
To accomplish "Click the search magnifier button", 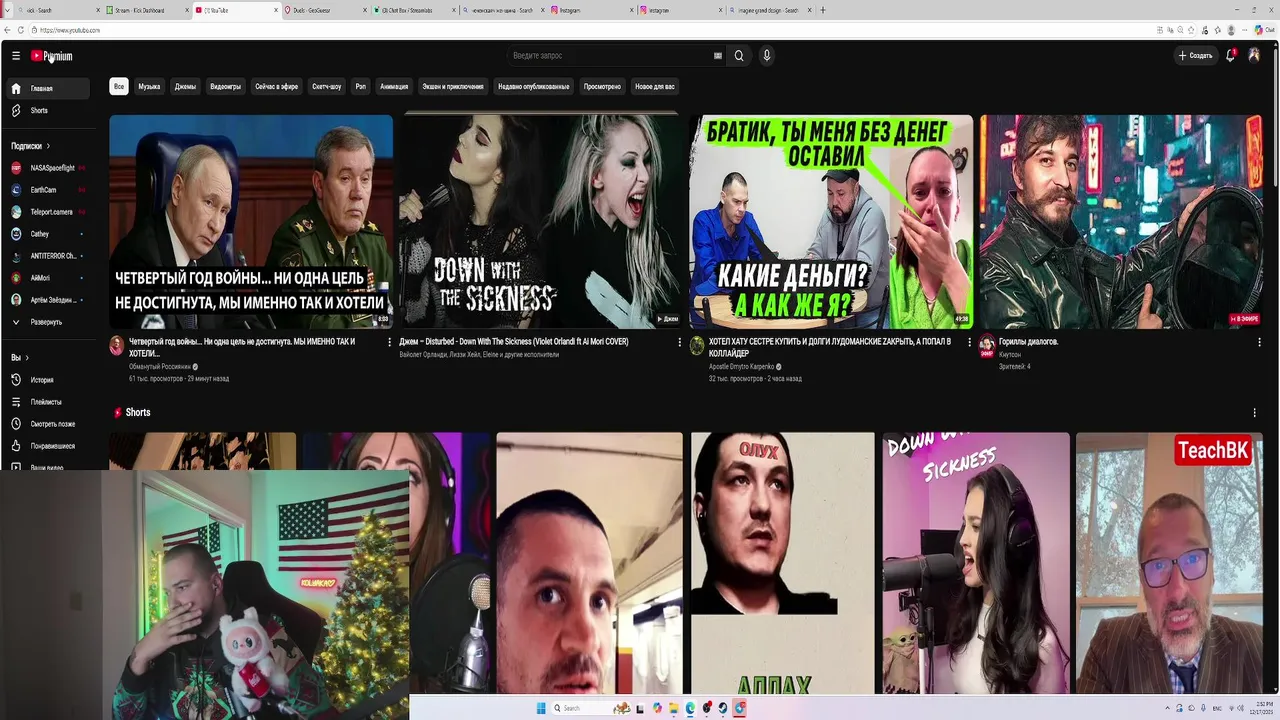I will pyautogui.click(x=739, y=56).
